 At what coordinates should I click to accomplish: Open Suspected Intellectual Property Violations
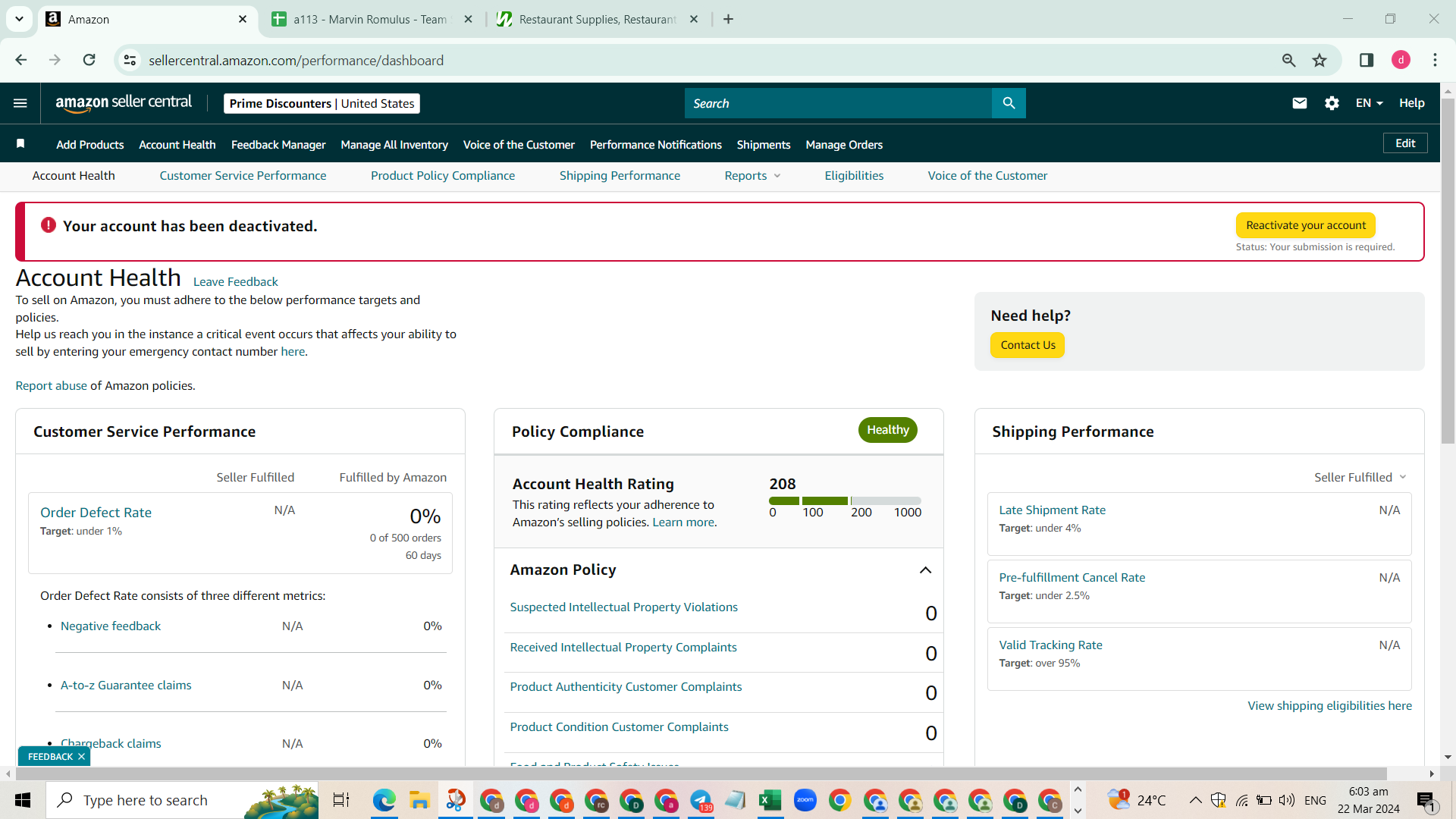coord(623,607)
